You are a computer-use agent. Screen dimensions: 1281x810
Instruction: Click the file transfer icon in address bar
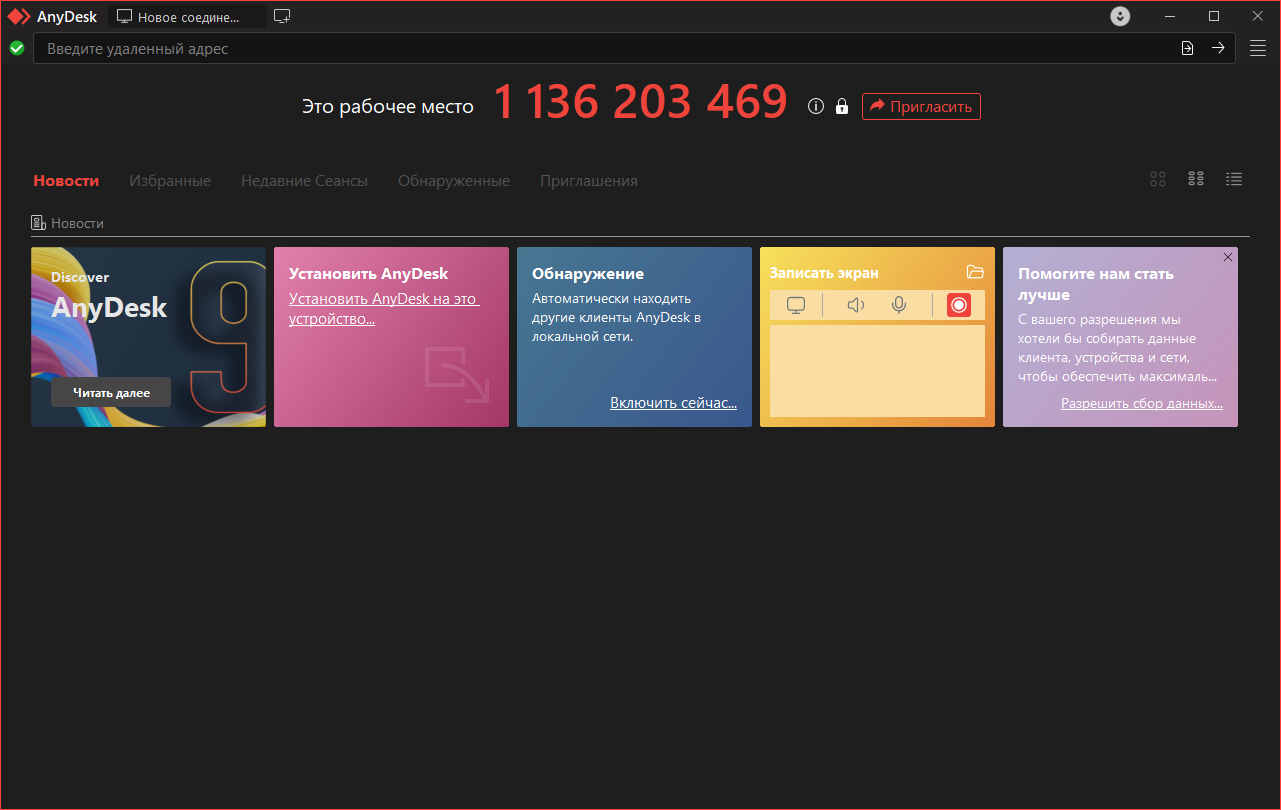(x=1187, y=48)
